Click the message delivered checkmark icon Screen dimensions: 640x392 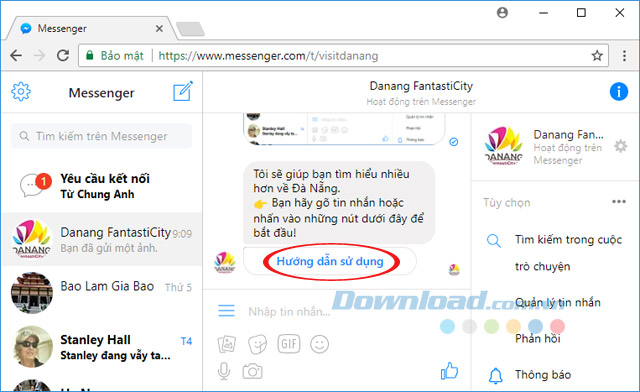pos(453,142)
